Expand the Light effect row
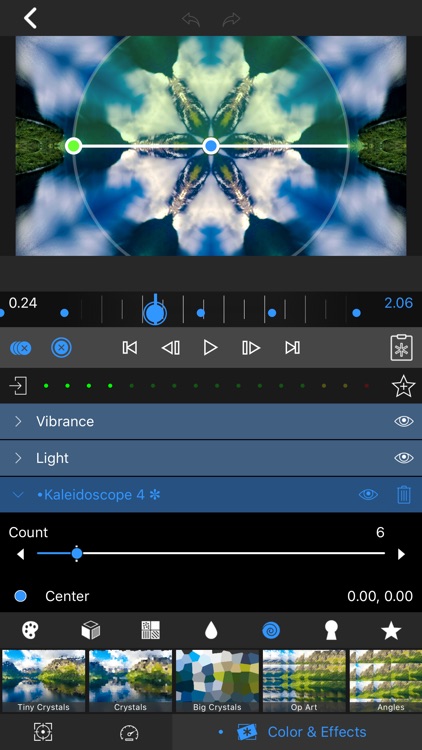422x750 pixels. (x=18, y=458)
